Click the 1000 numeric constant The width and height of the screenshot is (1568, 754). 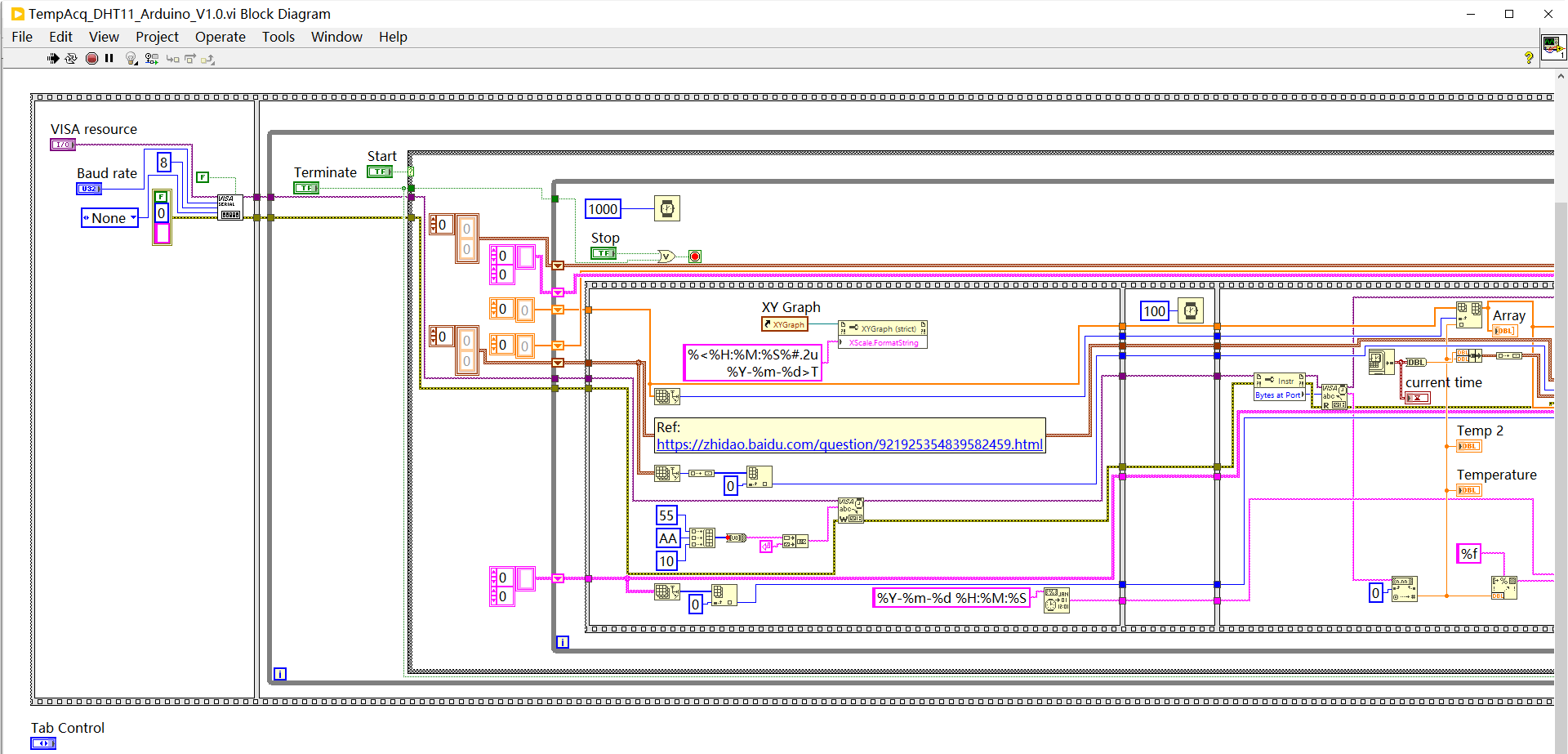tap(603, 209)
